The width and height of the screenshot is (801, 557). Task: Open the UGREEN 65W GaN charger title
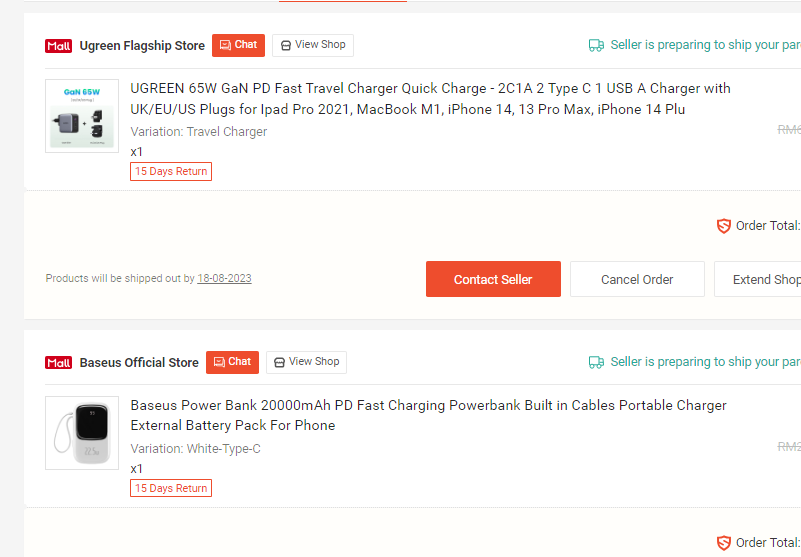430,99
